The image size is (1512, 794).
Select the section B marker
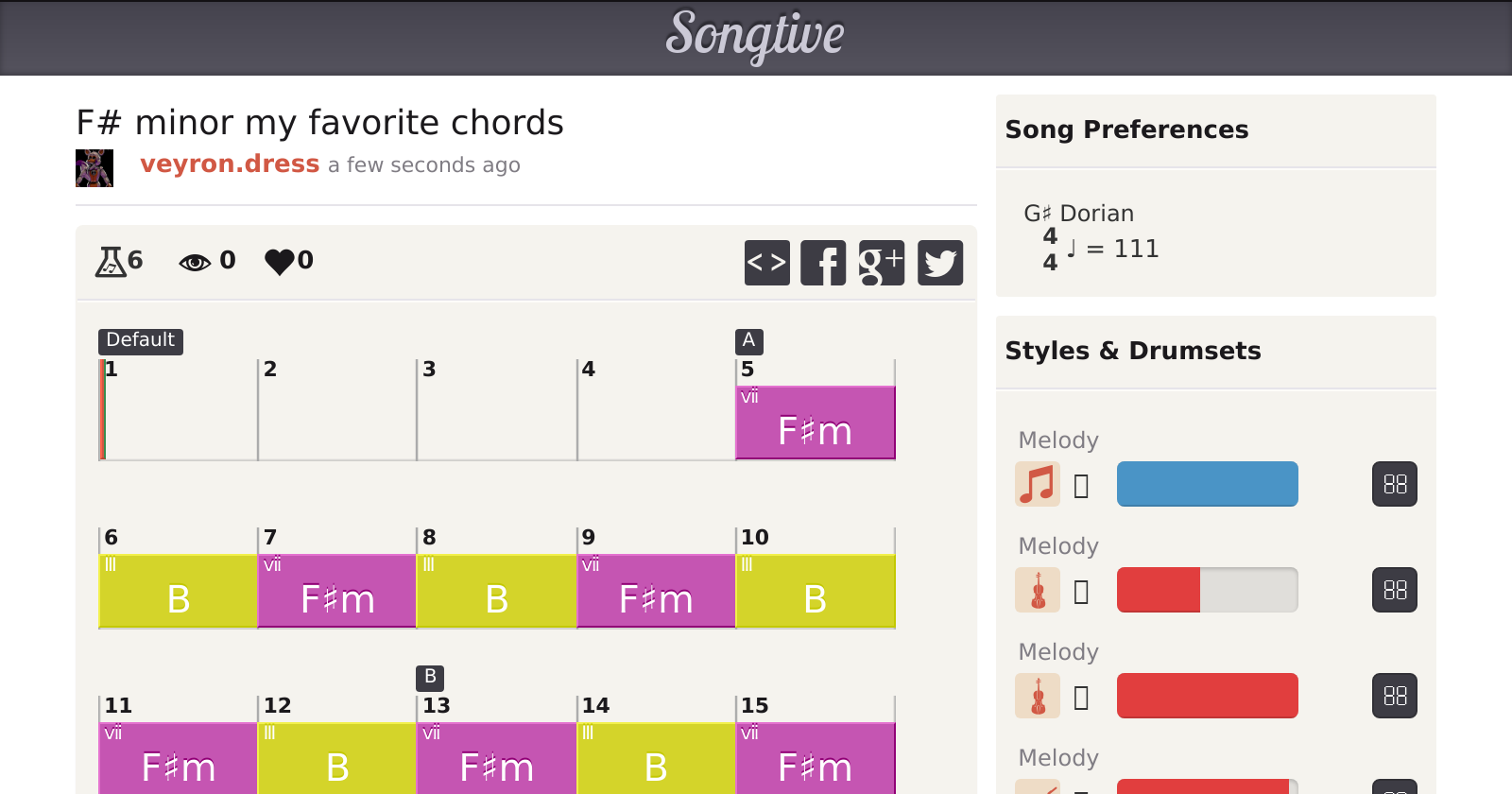pos(430,677)
